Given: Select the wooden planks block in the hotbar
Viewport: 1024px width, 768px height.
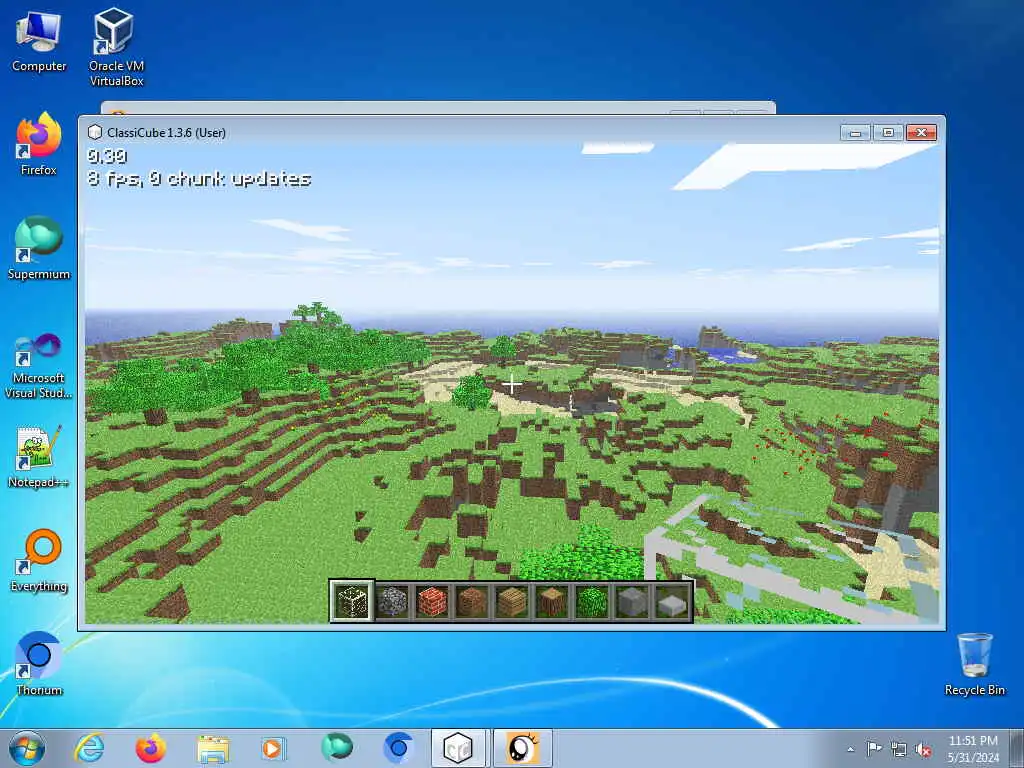Looking at the screenshot, I should (512, 601).
